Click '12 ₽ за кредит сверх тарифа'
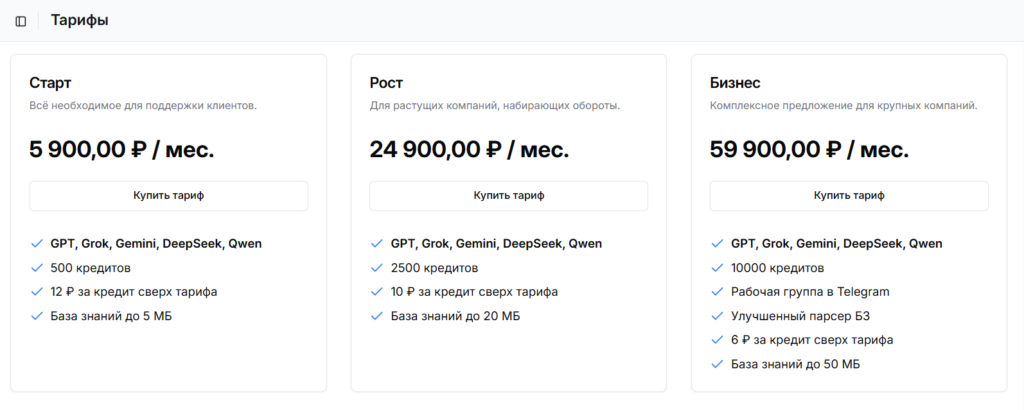The image size is (1024, 410). [134, 292]
